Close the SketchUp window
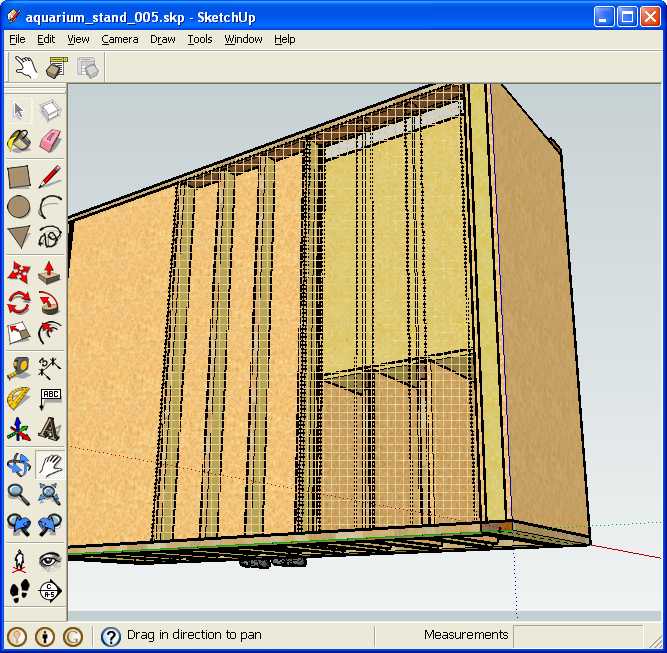This screenshot has width=667, height=653. [650, 17]
